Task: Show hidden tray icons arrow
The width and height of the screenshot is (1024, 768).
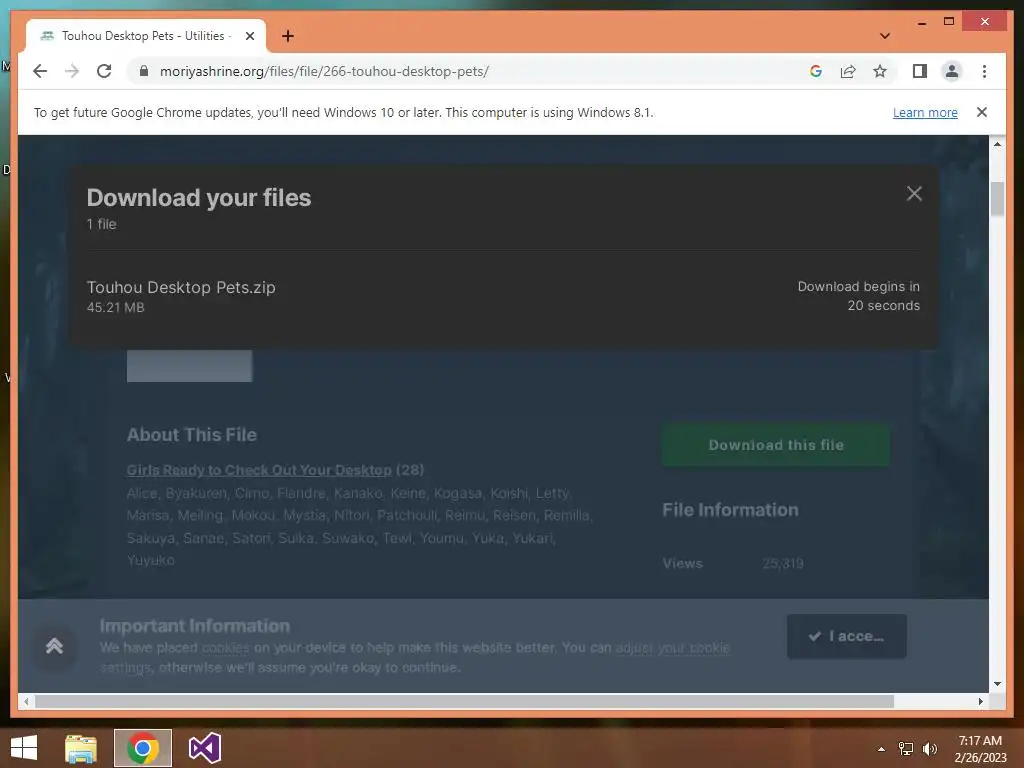Action: click(882, 749)
